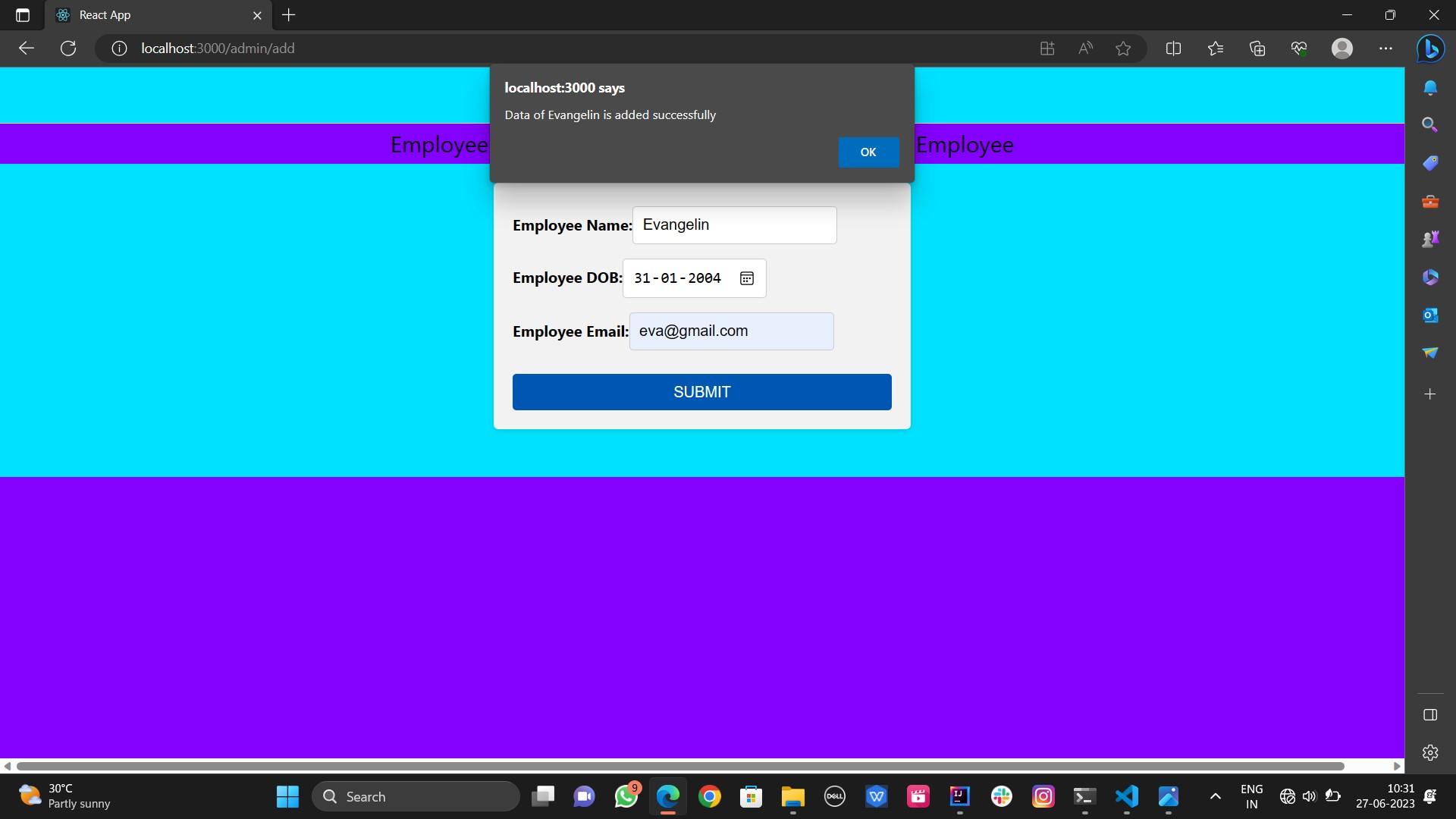Open the Microsoft 365 sidebar icon
1456x819 pixels.
pos(1432,277)
